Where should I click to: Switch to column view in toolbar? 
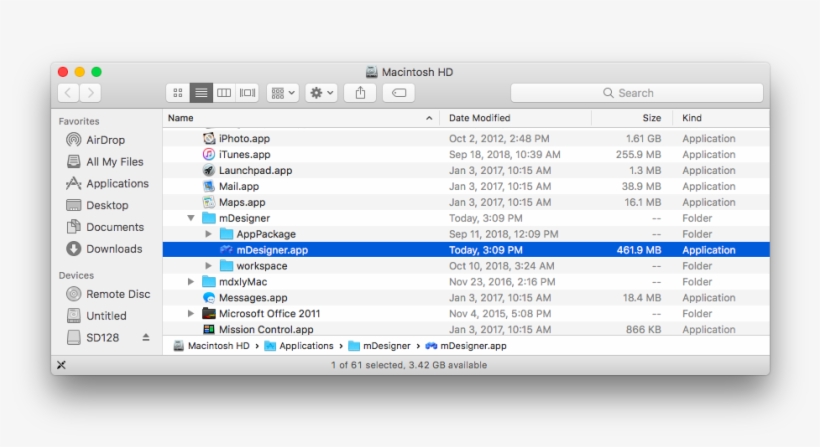(224, 93)
